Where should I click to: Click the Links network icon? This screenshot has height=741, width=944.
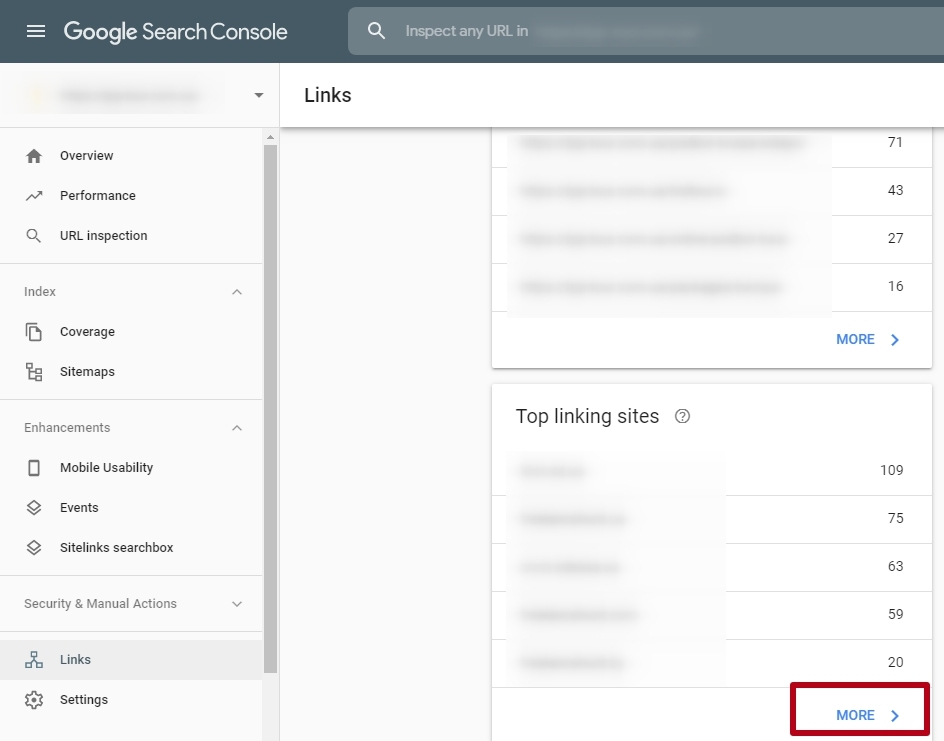pyautogui.click(x=34, y=660)
